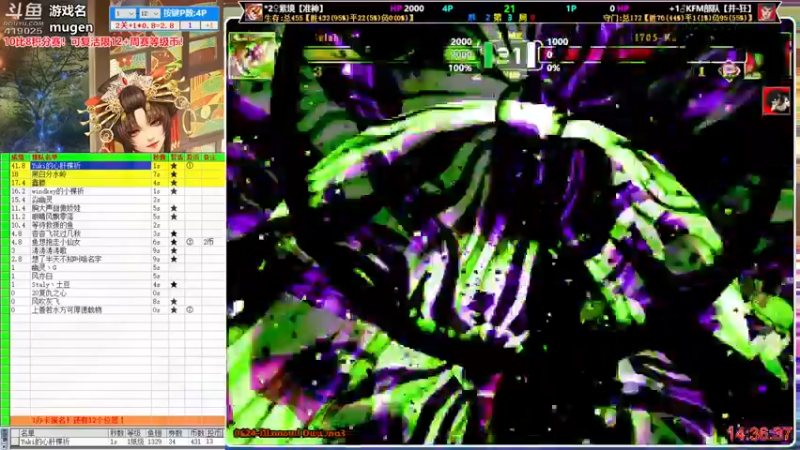Click the circled-number icon in the 41.8 row
800x450 pixels.
(x=190, y=166)
